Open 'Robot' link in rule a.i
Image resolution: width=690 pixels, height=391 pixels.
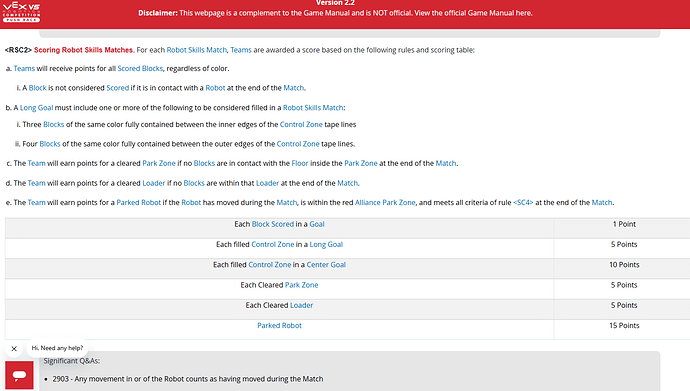(215, 88)
